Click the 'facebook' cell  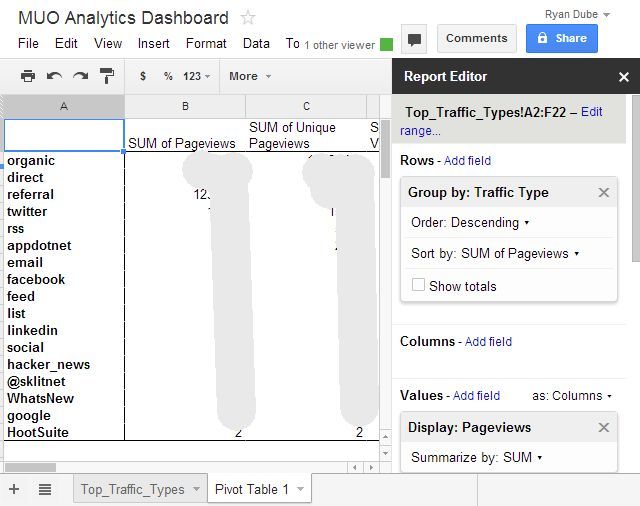click(x=64, y=280)
